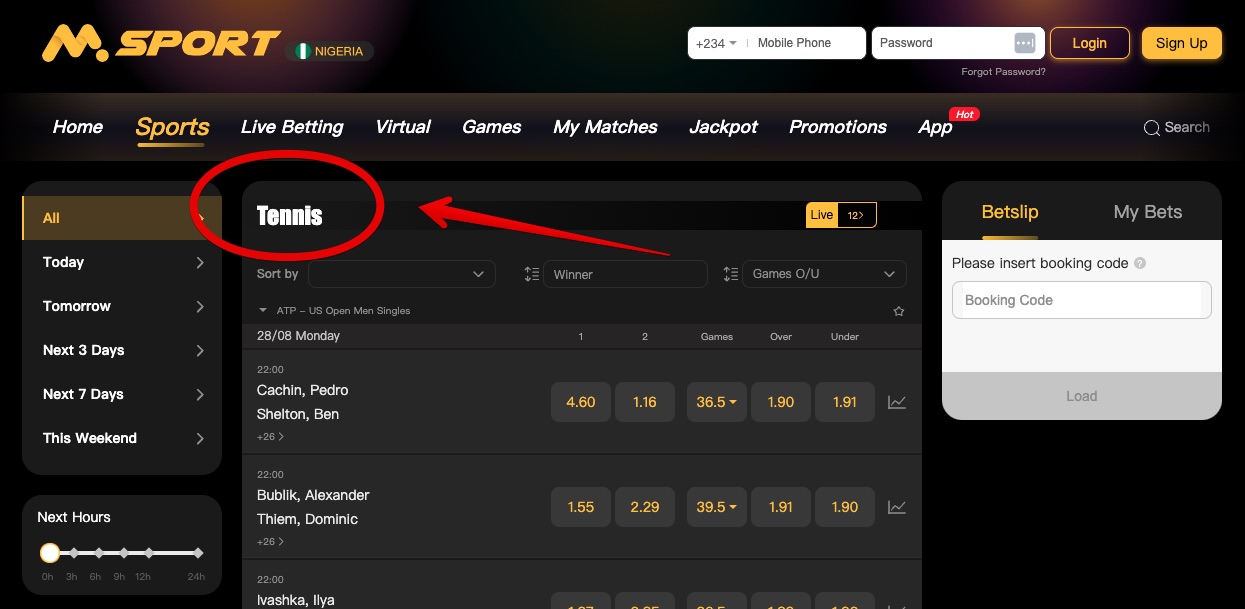Viewport: 1245px width, 609px height.
Task: Open the Cachin, Pedro match
Action: [303, 390]
